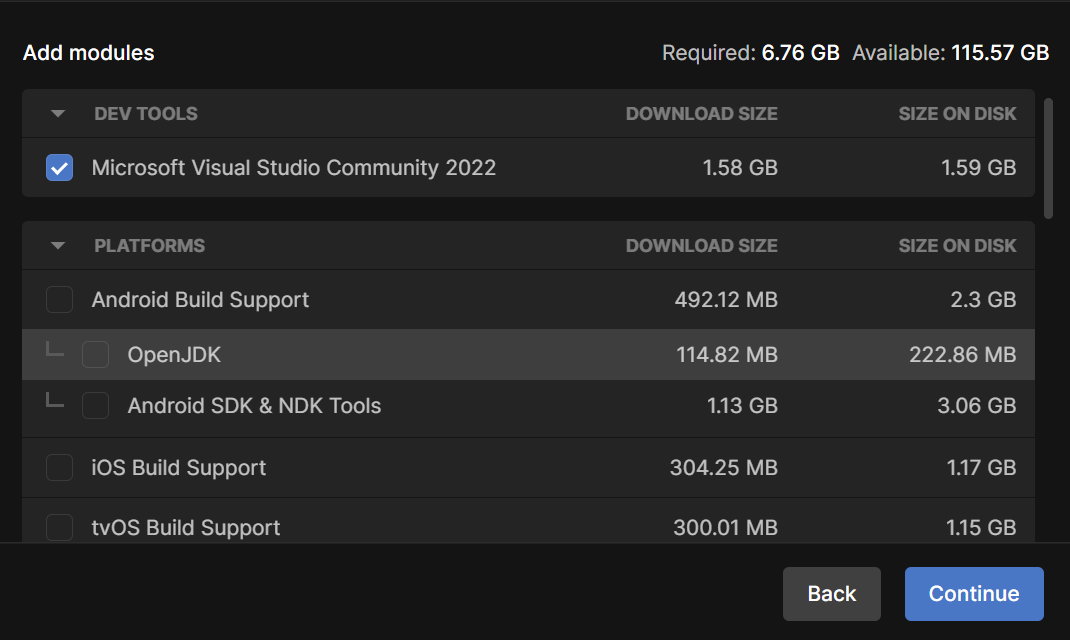Uncheck Microsoft Visual Studio Community 2022 checkbox
This screenshot has height=640, width=1070.
tap(59, 168)
